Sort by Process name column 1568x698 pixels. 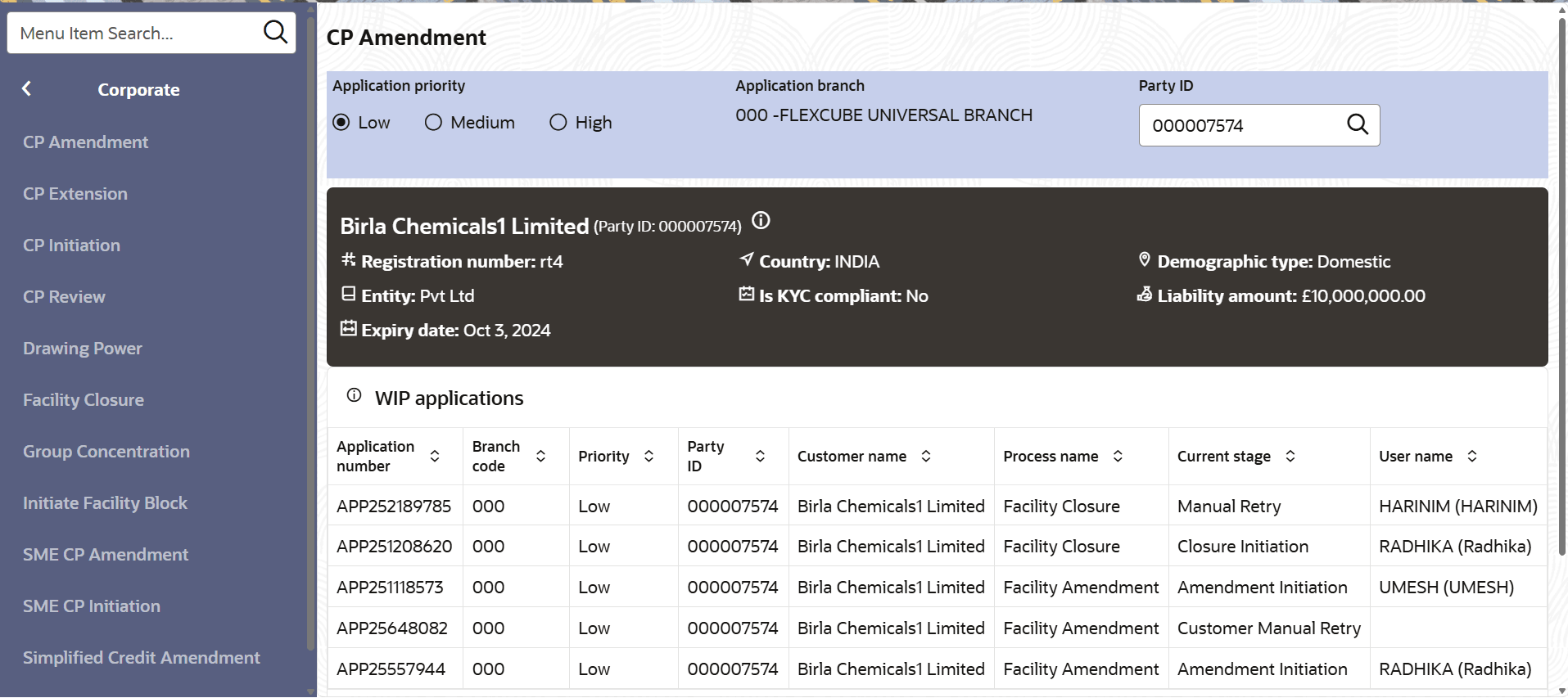[1118, 457]
